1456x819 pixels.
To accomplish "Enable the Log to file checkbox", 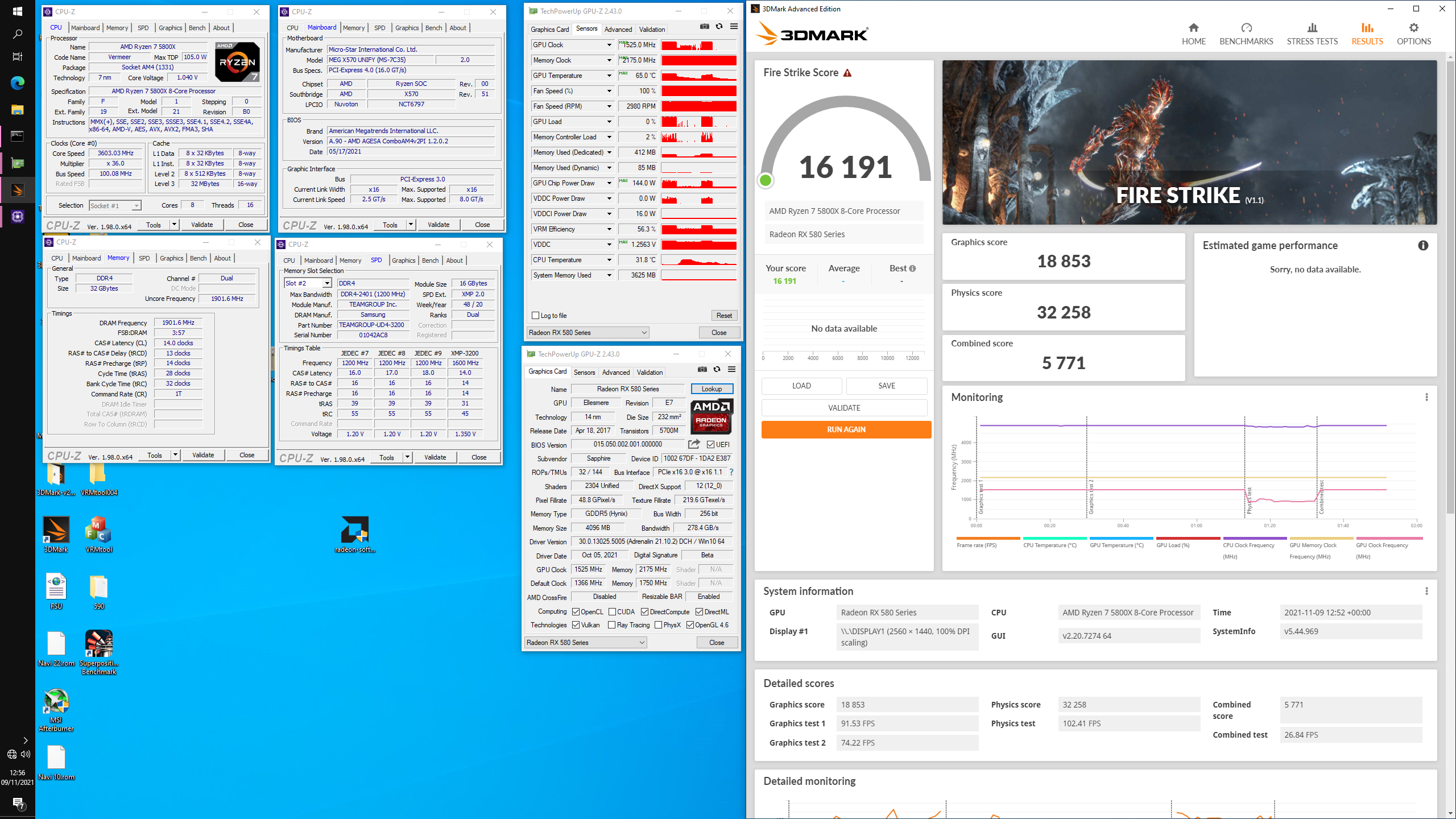I will 535,316.
